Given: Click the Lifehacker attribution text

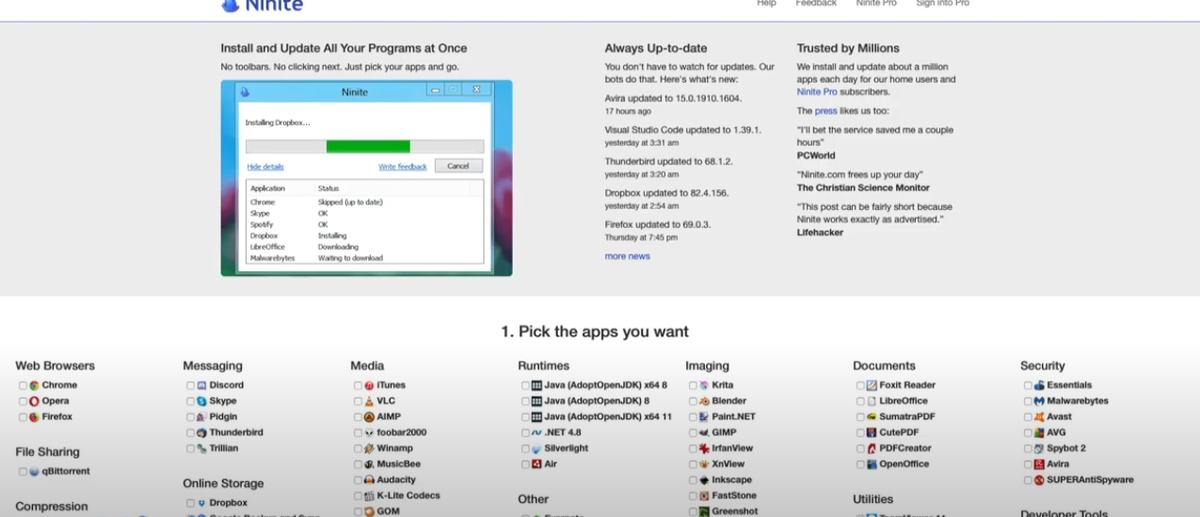Looking at the screenshot, I should point(820,232).
